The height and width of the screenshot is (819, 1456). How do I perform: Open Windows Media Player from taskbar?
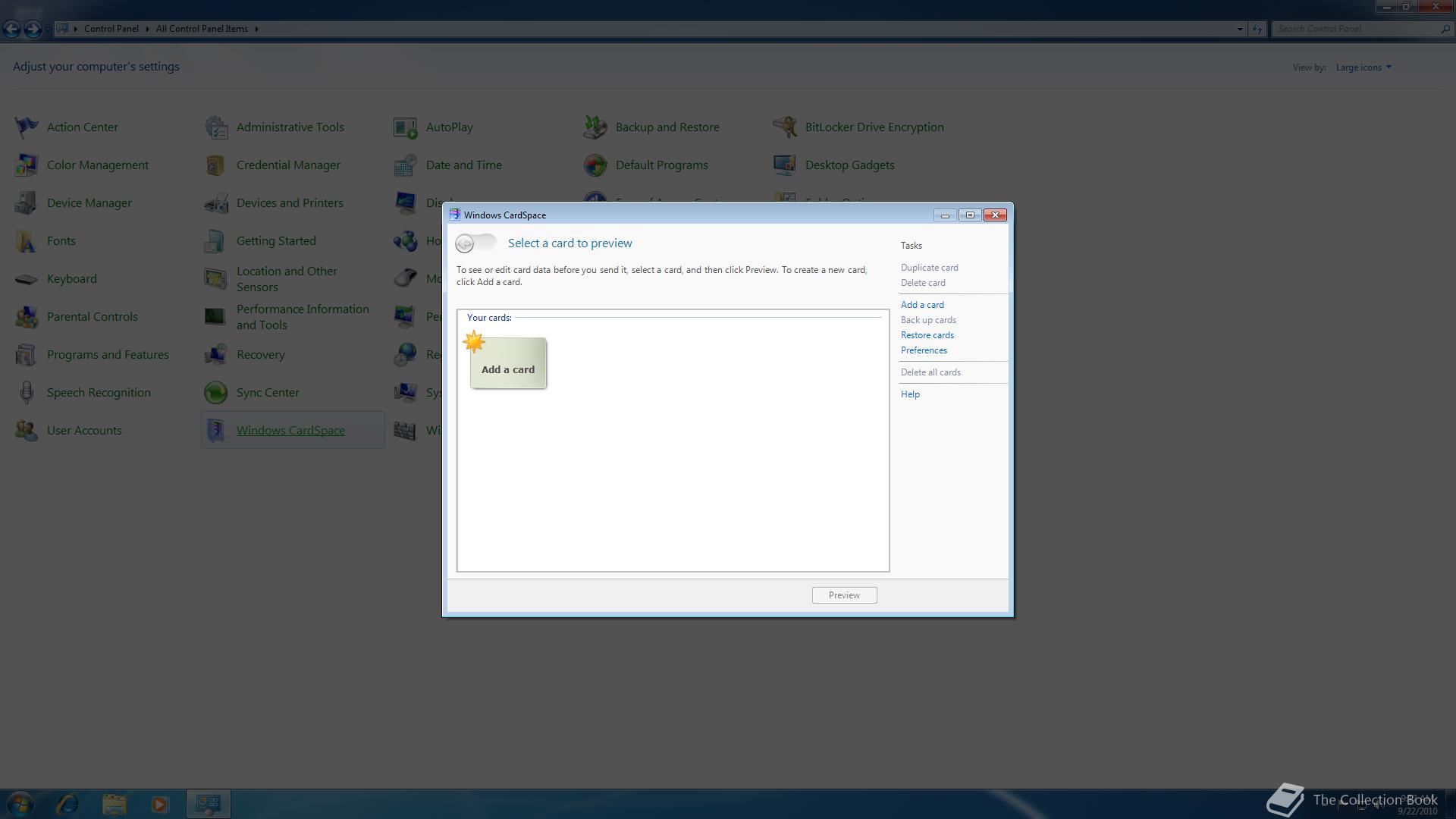(160, 804)
